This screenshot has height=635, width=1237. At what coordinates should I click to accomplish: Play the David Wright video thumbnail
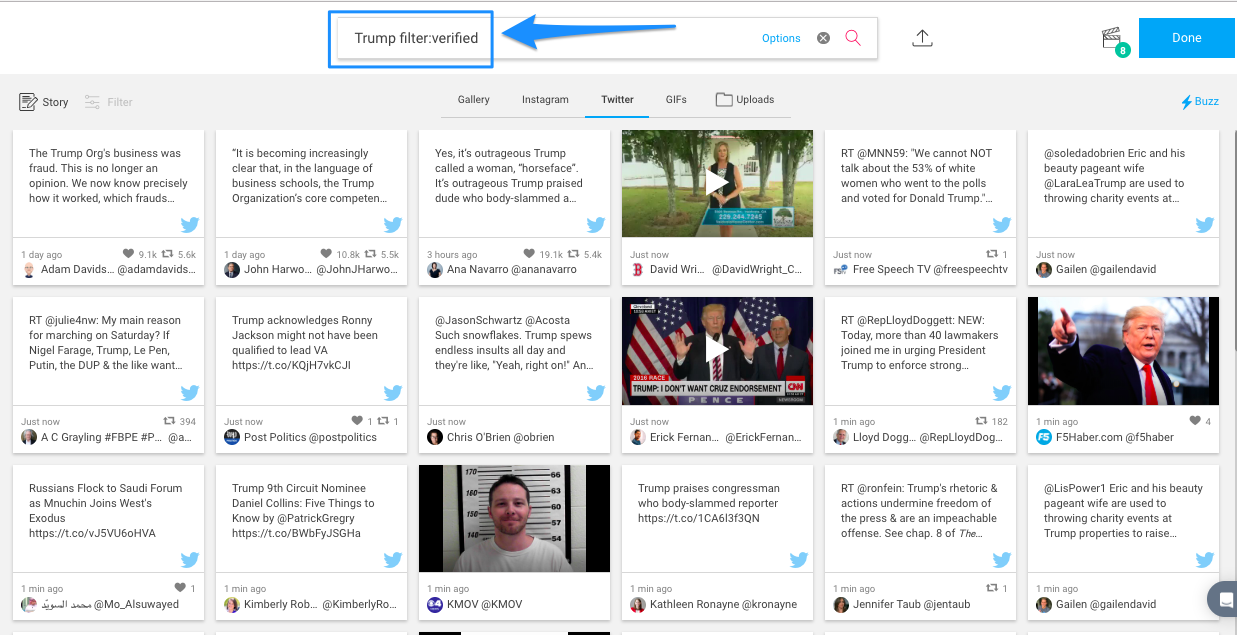click(717, 183)
